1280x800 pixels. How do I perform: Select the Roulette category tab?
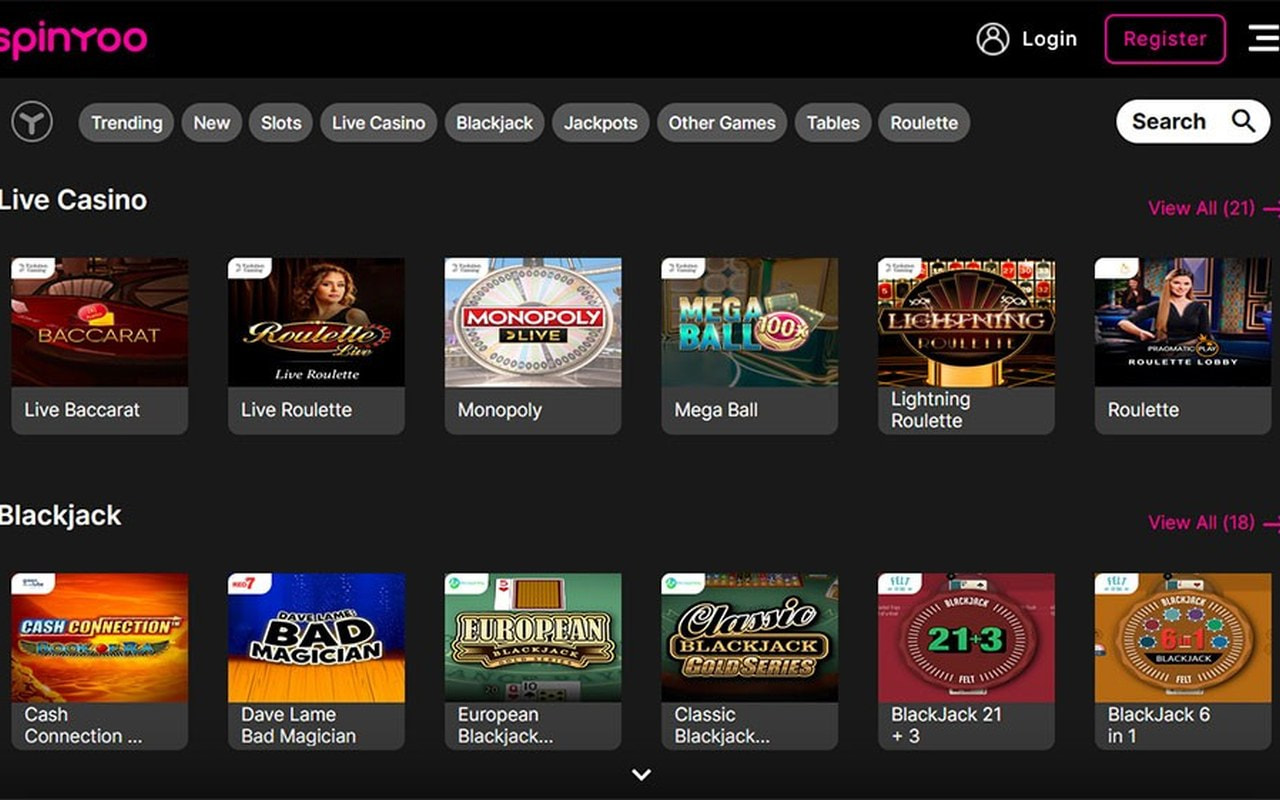click(924, 123)
